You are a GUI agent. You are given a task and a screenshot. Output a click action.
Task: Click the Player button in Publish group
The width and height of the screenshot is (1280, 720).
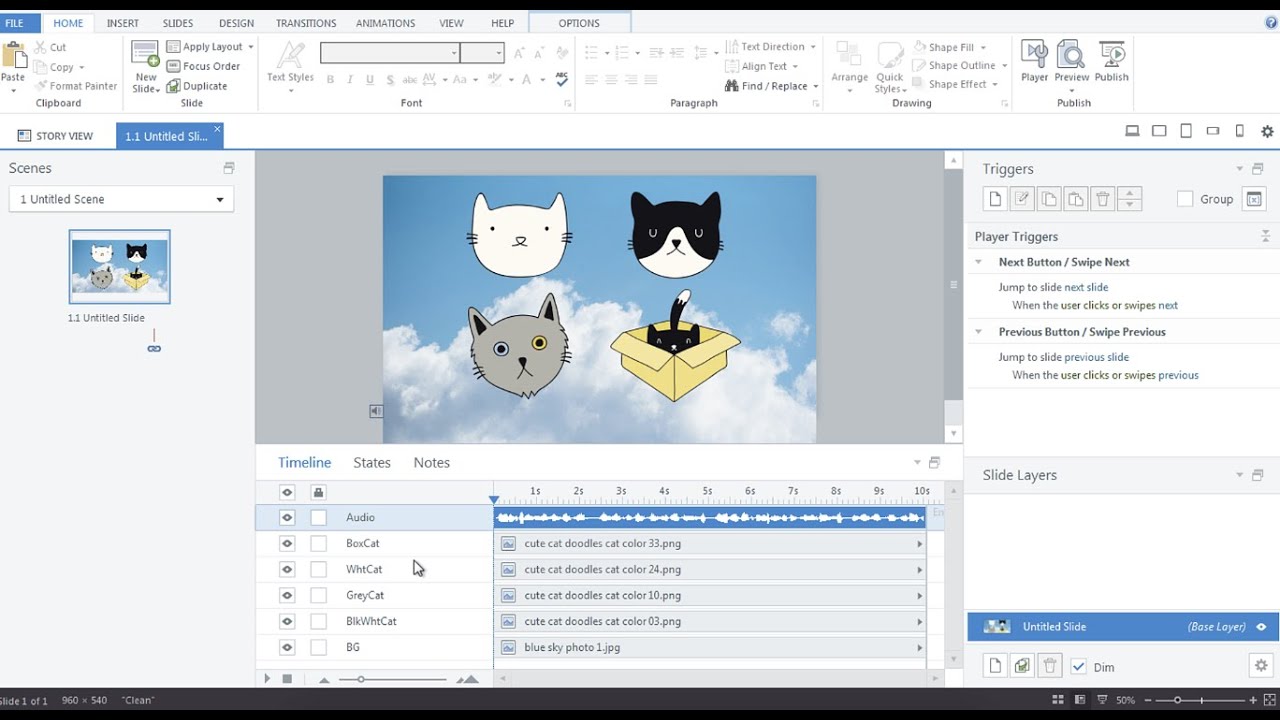(1034, 61)
